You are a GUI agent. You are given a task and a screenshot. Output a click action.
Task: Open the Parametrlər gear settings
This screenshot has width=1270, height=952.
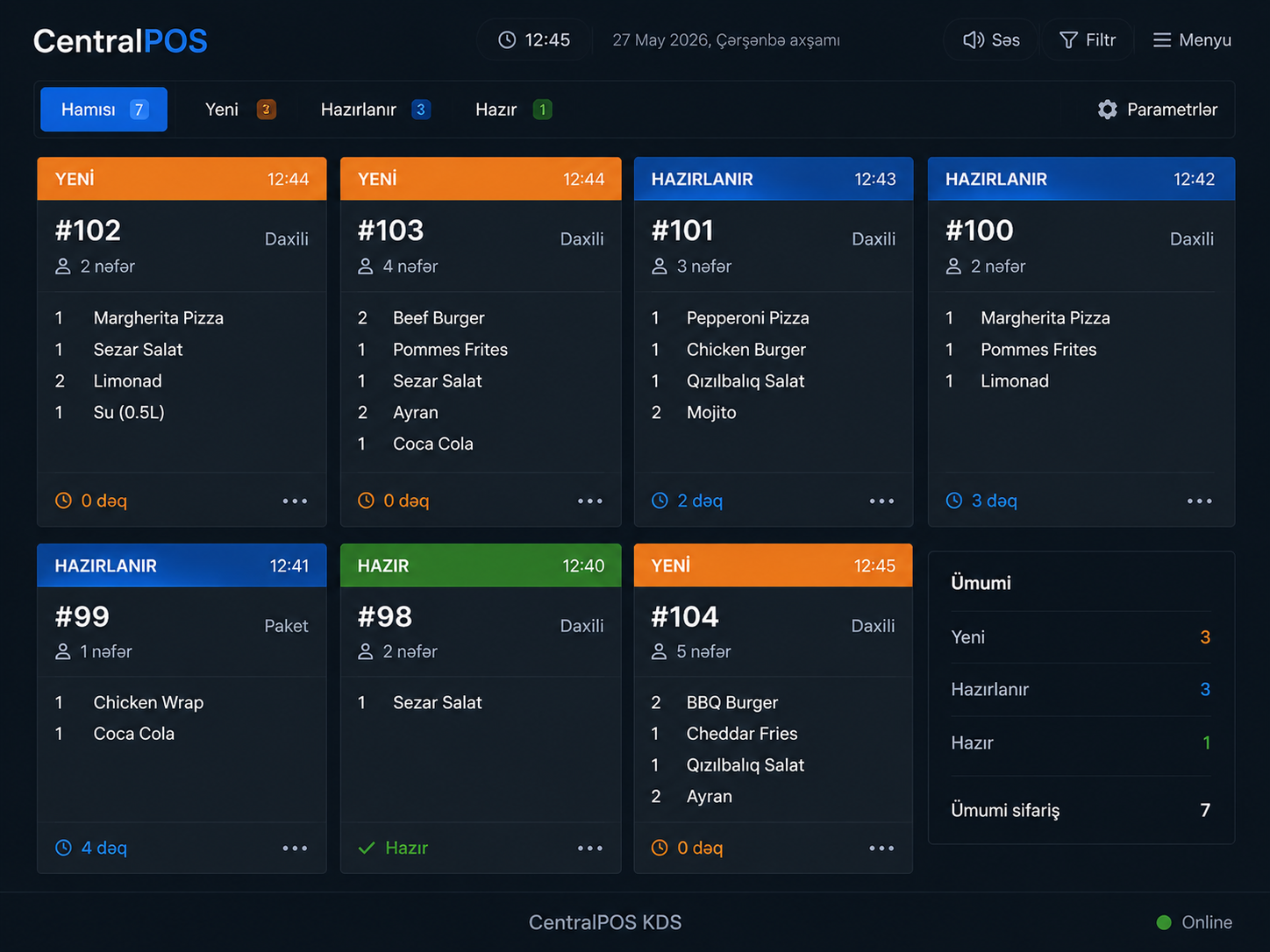click(1158, 110)
